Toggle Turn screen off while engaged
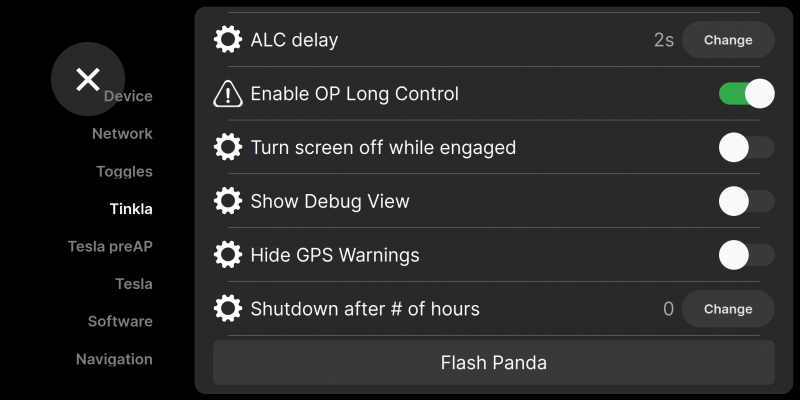Screen dimensions: 800x400 pos(746,148)
